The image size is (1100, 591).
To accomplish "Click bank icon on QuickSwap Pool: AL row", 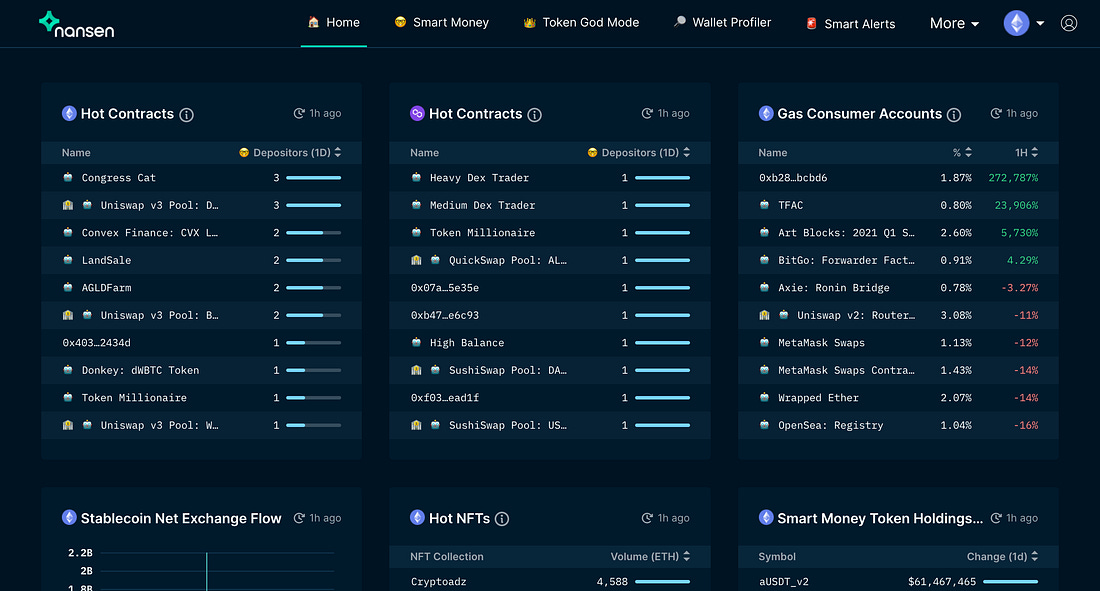I will coord(416,260).
